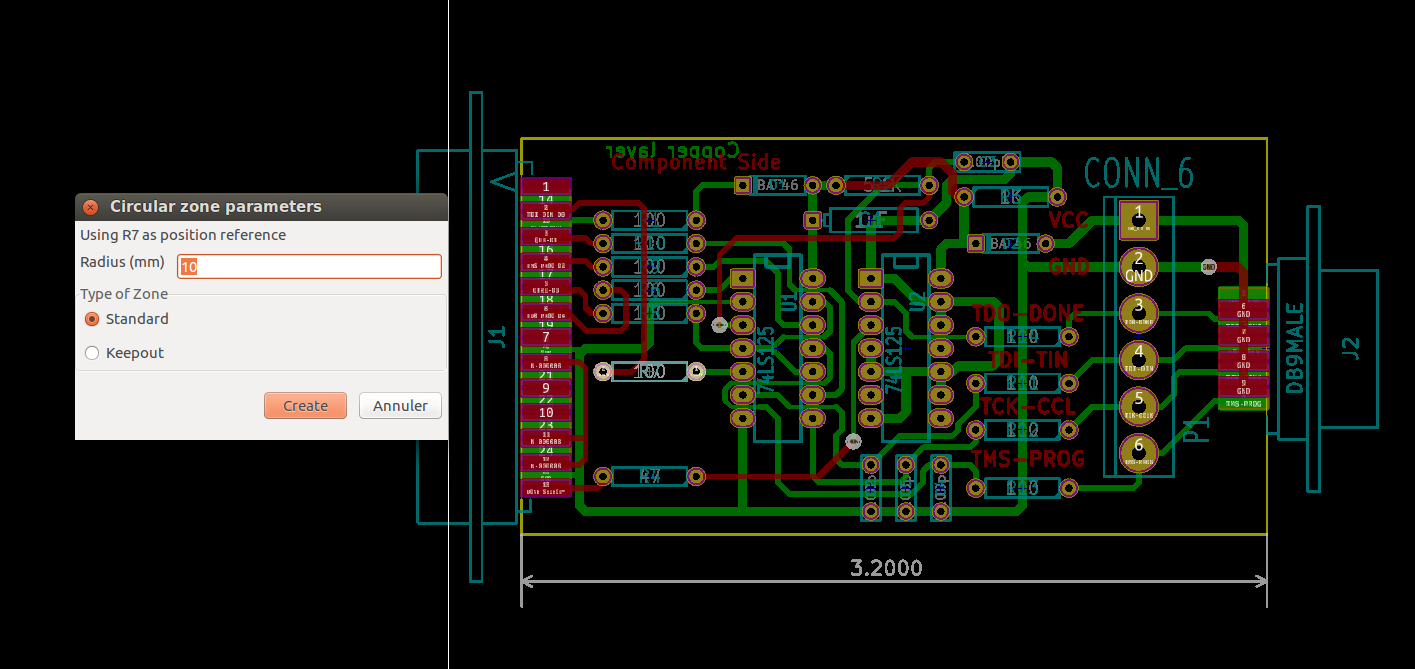
Task: Click the R7 resistor label
Action: tap(650, 476)
